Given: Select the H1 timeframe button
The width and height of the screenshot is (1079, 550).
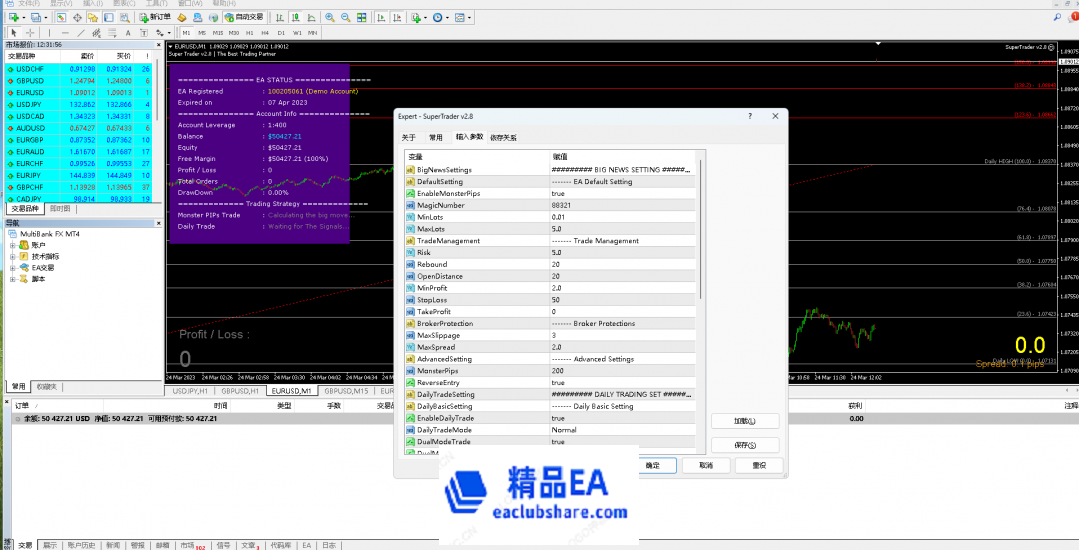Looking at the screenshot, I should click(249, 32).
